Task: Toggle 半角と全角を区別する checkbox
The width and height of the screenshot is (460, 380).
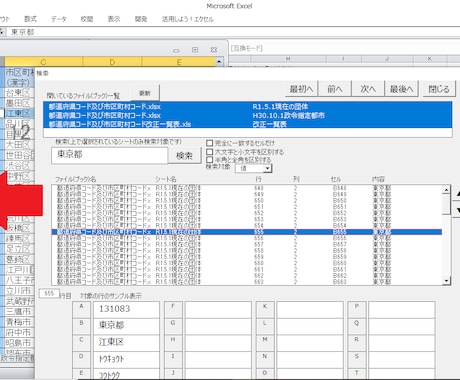Action: click(x=210, y=160)
